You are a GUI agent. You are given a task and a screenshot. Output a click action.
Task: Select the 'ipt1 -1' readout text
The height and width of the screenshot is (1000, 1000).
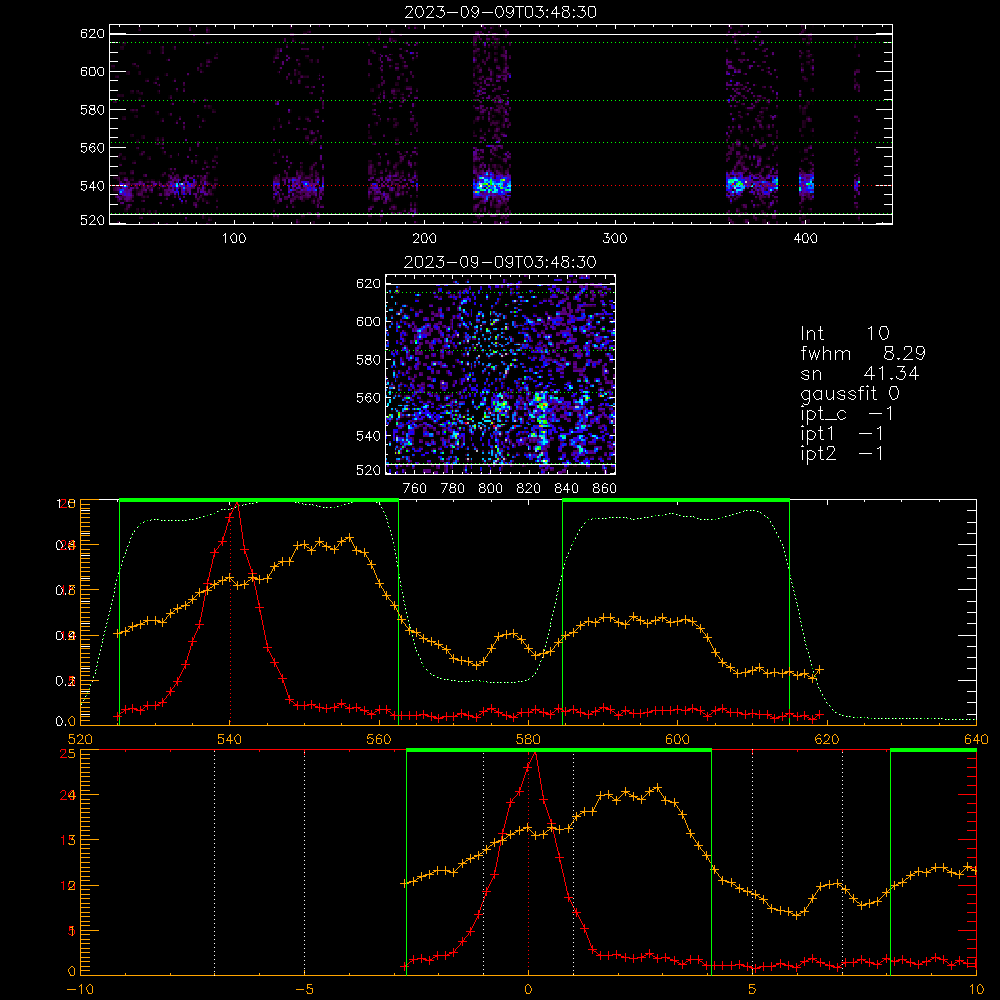(x=842, y=434)
